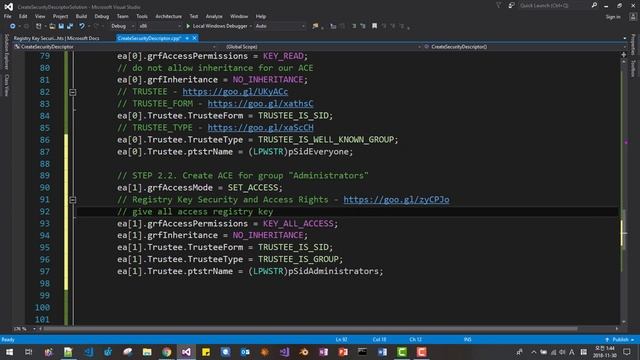
Task: Open File Explorer from the taskbar
Action: 147,352
